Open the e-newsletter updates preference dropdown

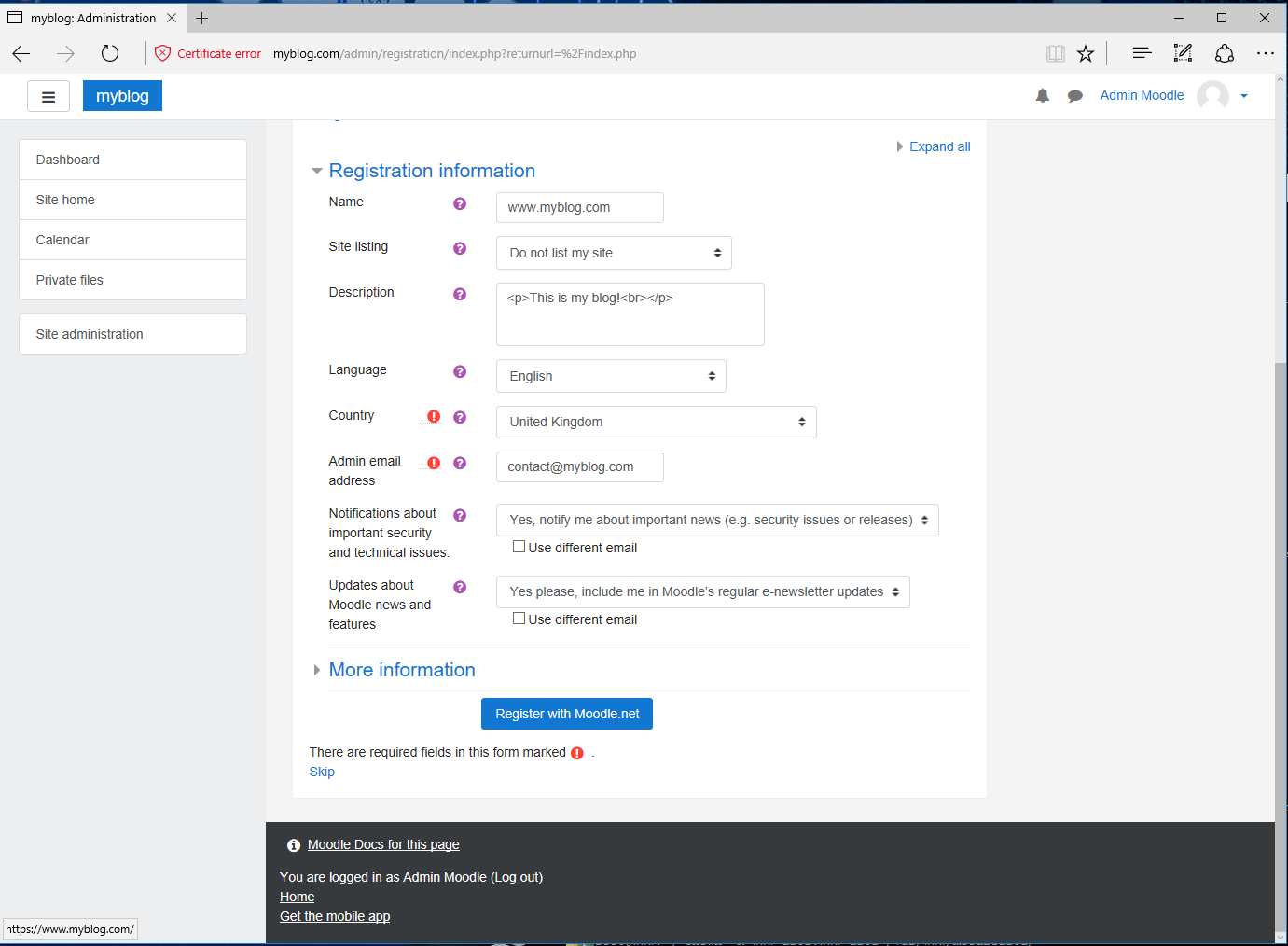[702, 591]
